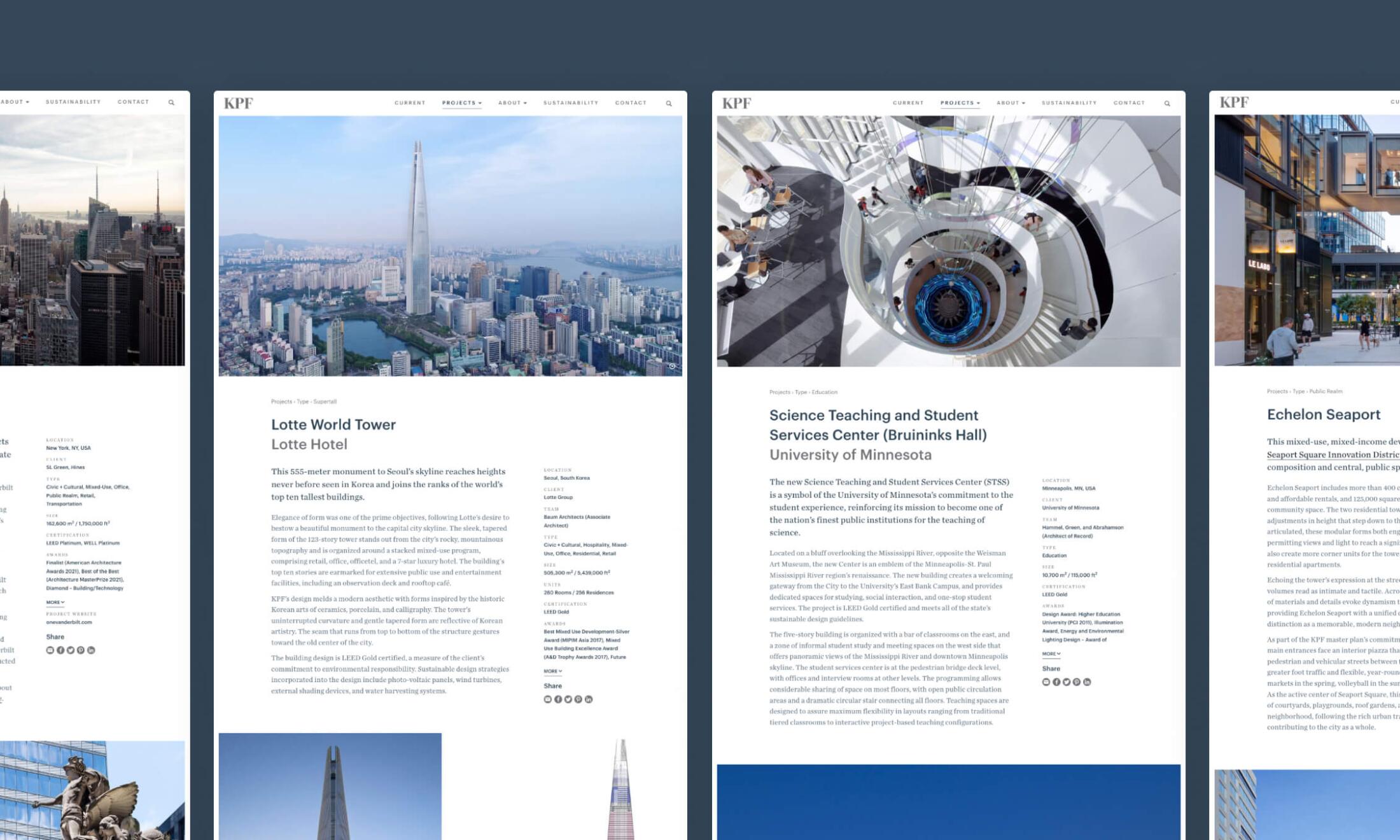The width and height of the screenshot is (1400, 840).
Task: Open SUSTAINABILITY on Science Teaching page
Action: pyautogui.click(x=1069, y=103)
